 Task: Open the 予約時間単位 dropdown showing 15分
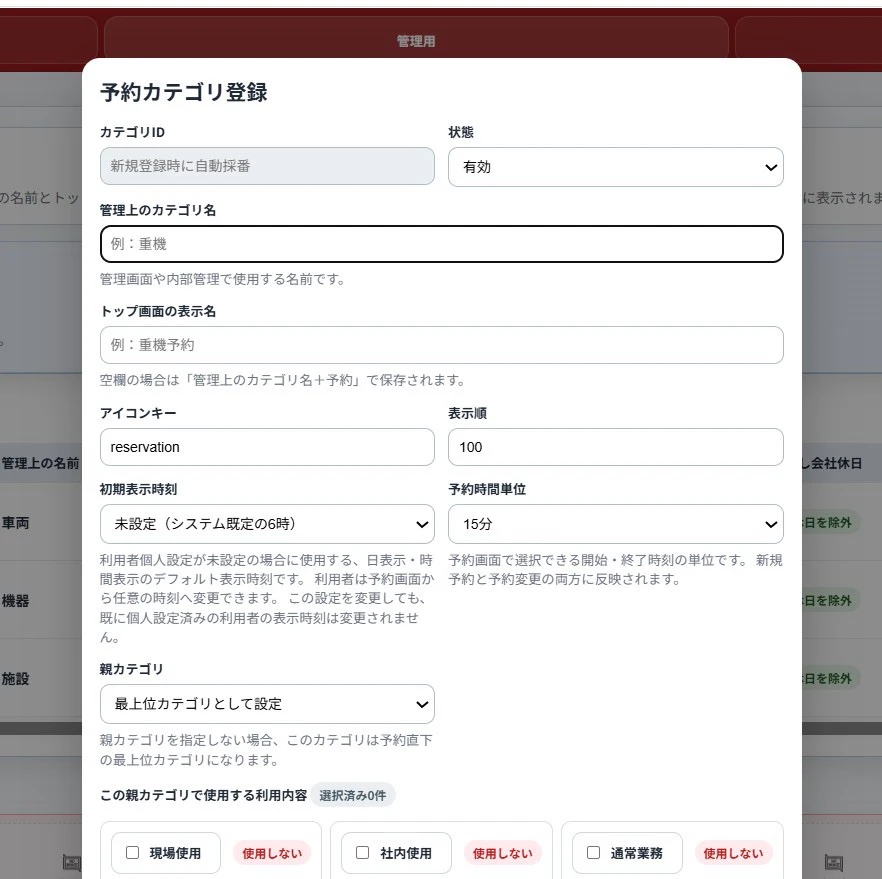[x=615, y=524]
